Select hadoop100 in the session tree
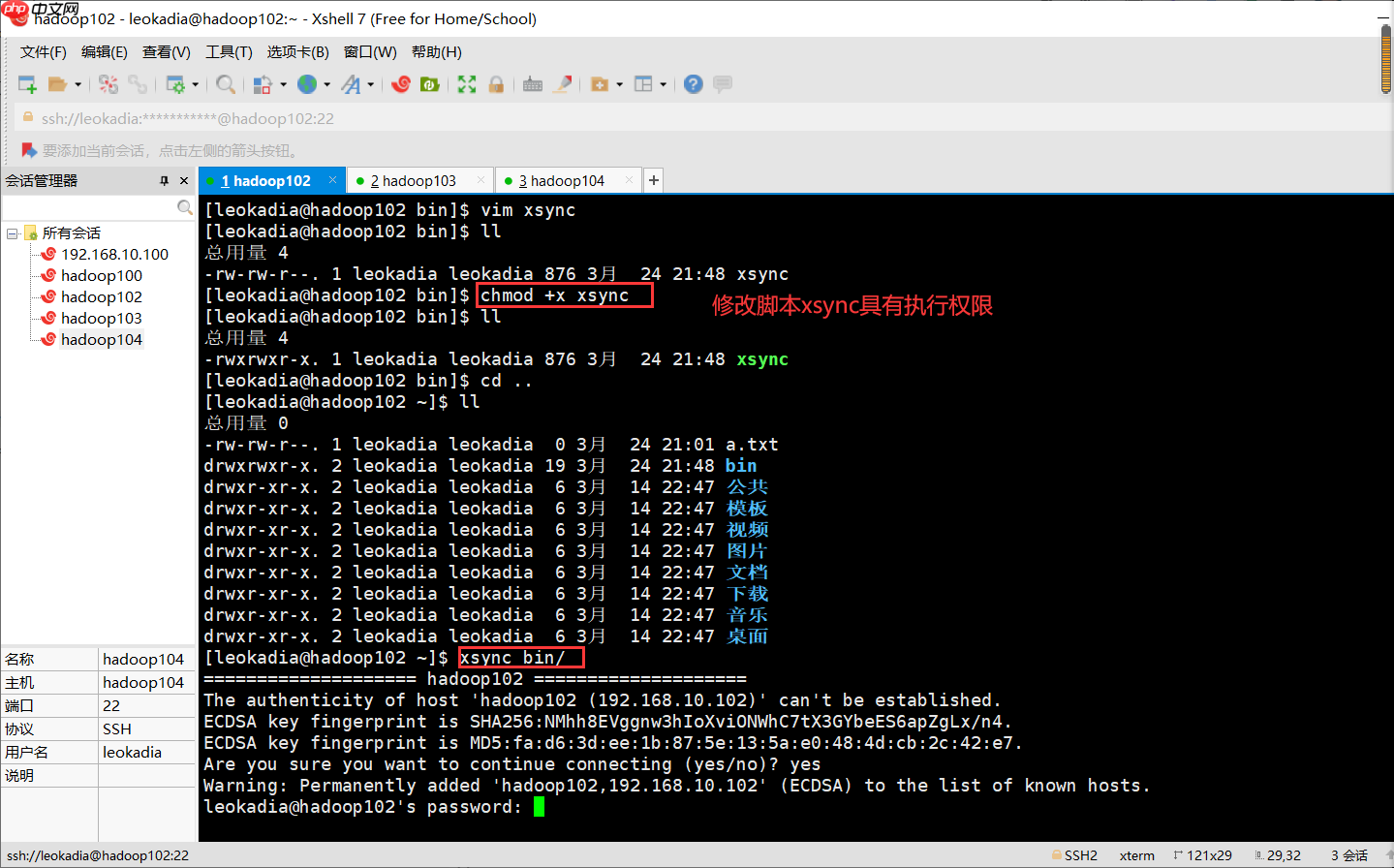Screen dimensions: 1394x868 [x=101, y=276]
